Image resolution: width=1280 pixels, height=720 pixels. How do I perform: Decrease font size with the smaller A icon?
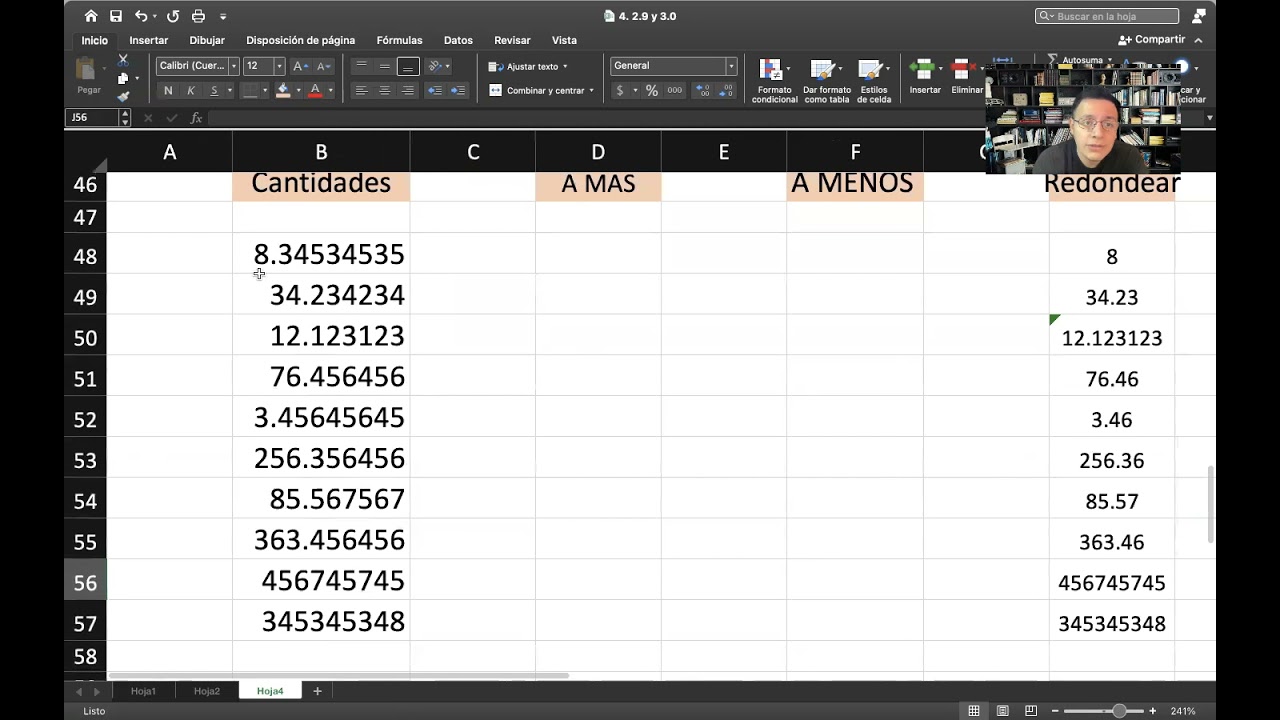[x=323, y=66]
